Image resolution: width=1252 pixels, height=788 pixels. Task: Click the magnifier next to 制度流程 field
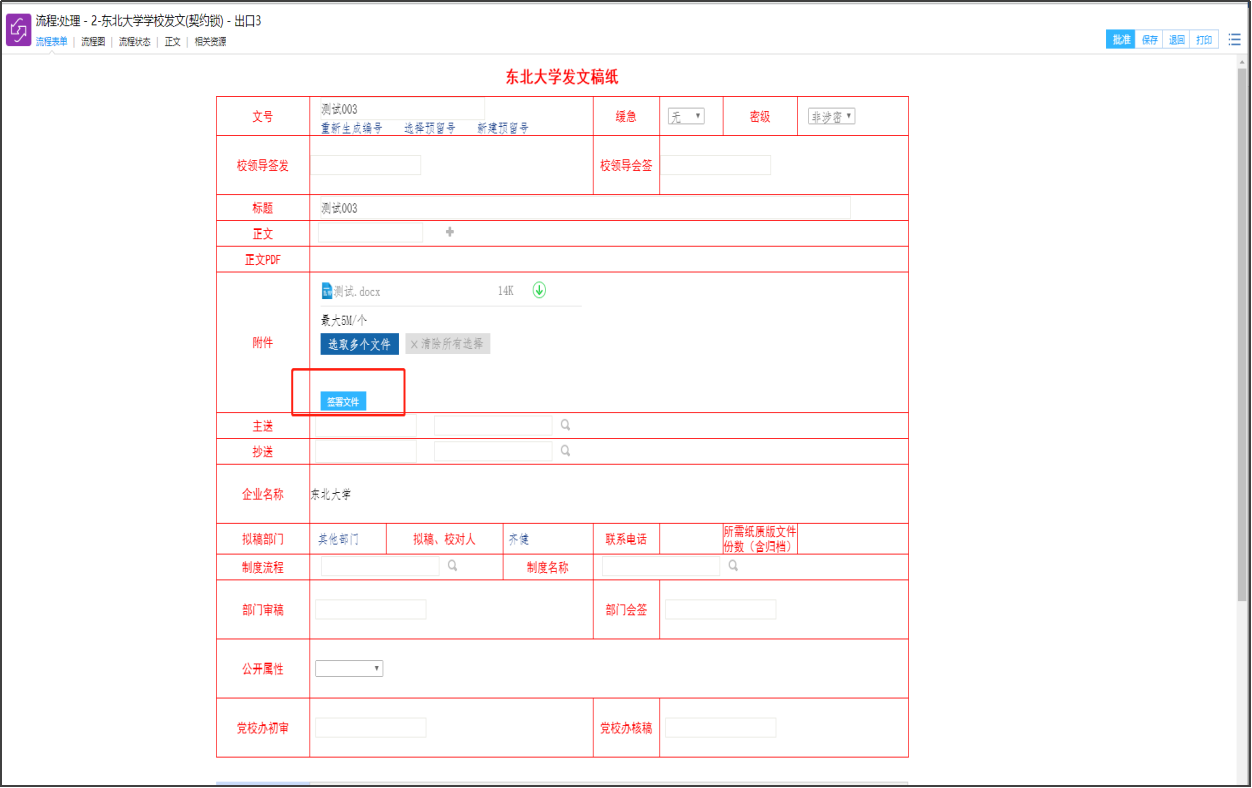[x=452, y=566]
